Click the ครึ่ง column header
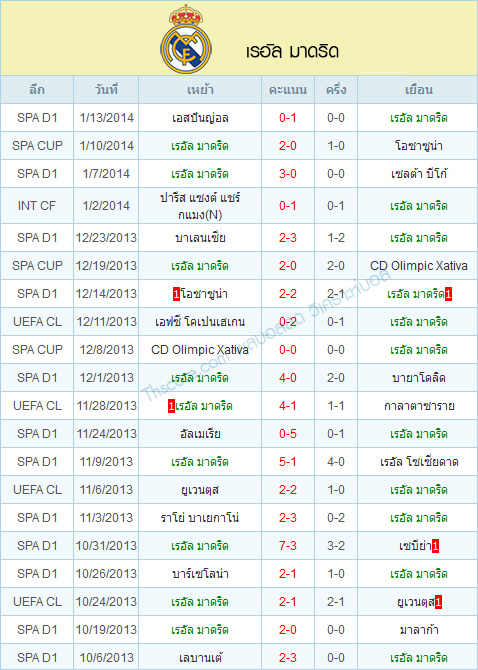 336,90
